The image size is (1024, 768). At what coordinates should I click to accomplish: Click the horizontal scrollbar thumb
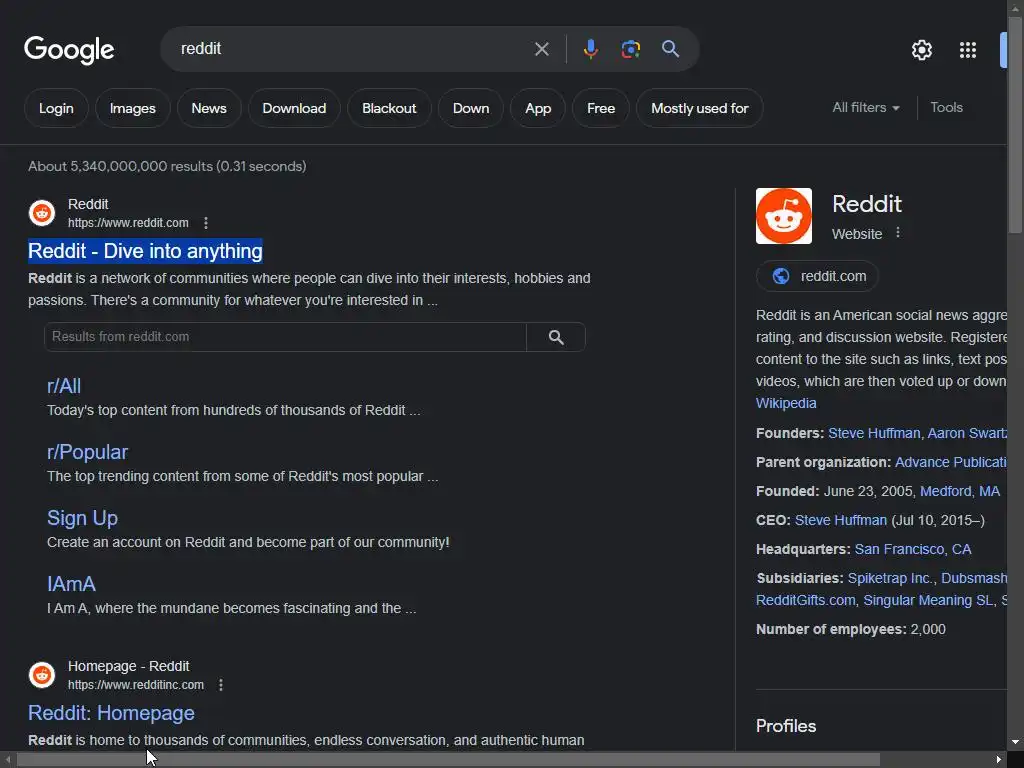click(x=447, y=760)
